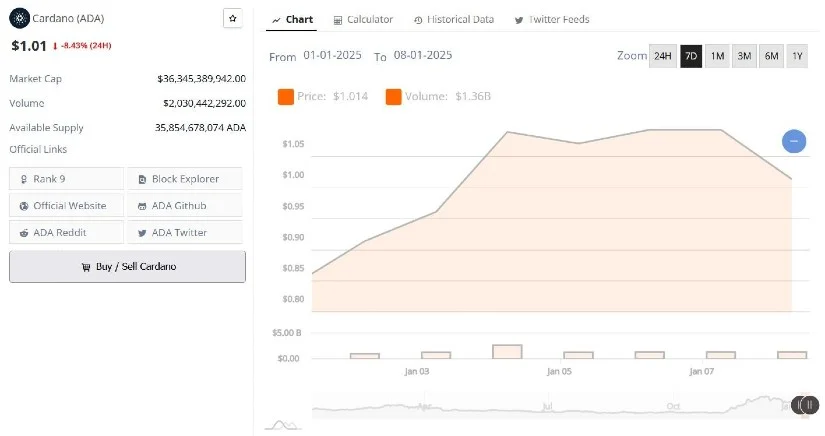Image resolution: width=825 pixels, height=436 pixels.
Task: Click the rank medal icon beside Rank 9
Action: 24,179
